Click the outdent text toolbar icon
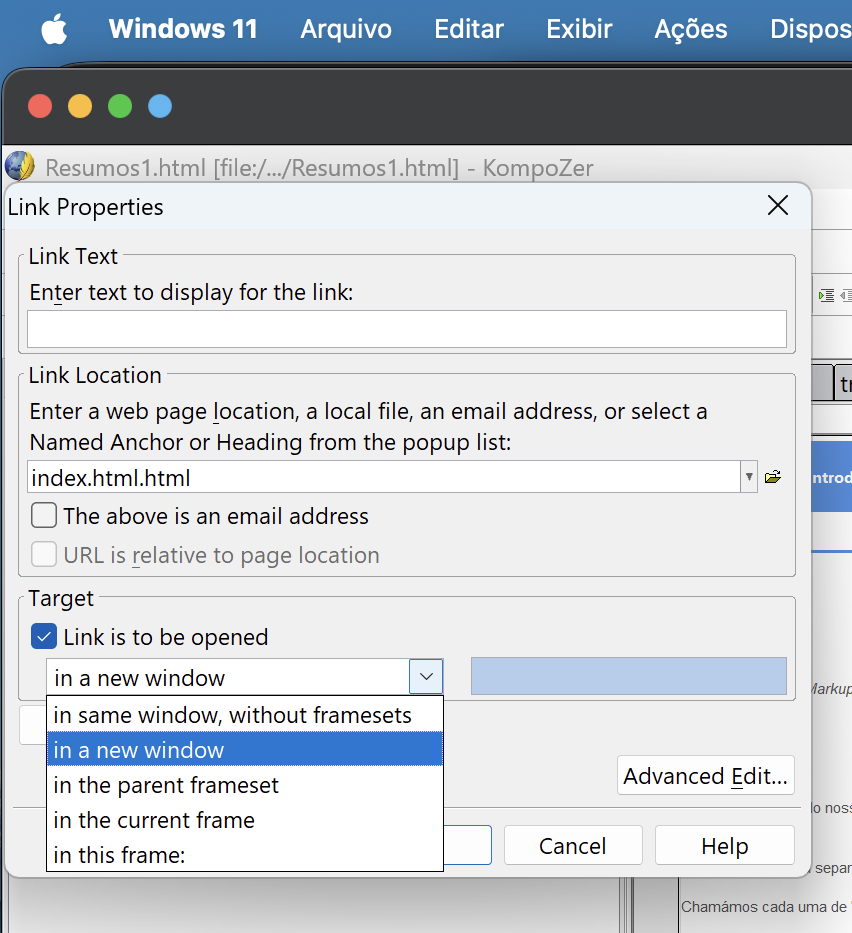Screen dimensions: 852x933 846,295
